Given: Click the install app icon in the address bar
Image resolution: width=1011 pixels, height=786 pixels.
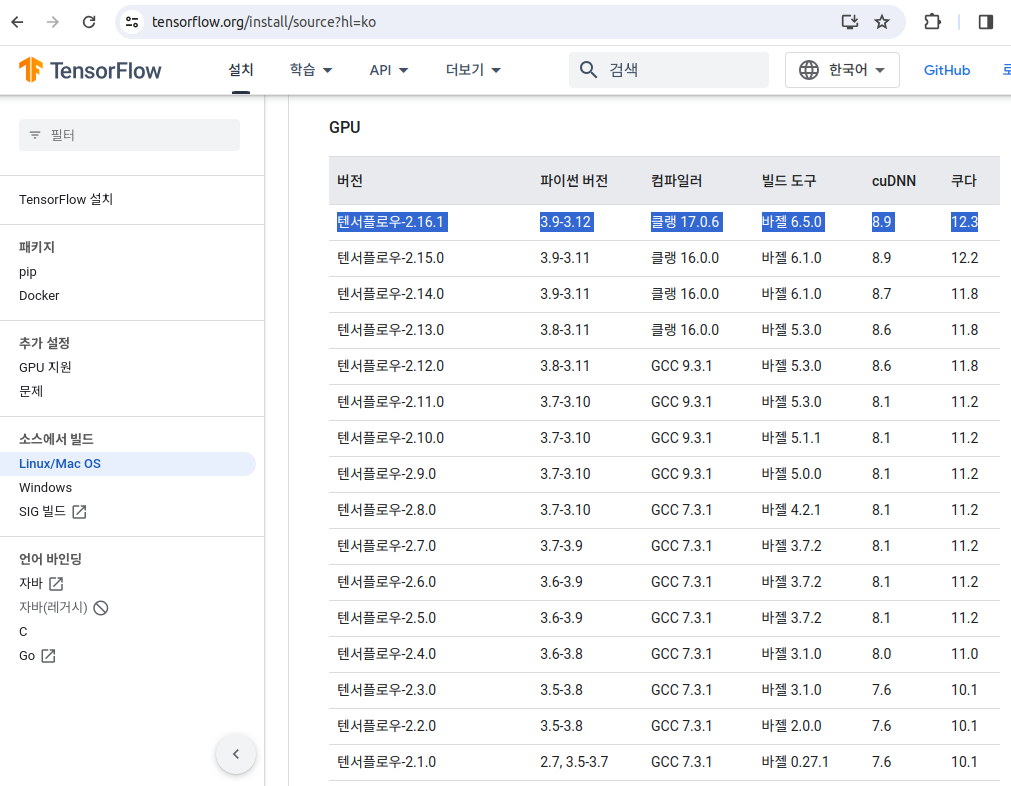Looking at the screenshot, I should pos(850,22).
